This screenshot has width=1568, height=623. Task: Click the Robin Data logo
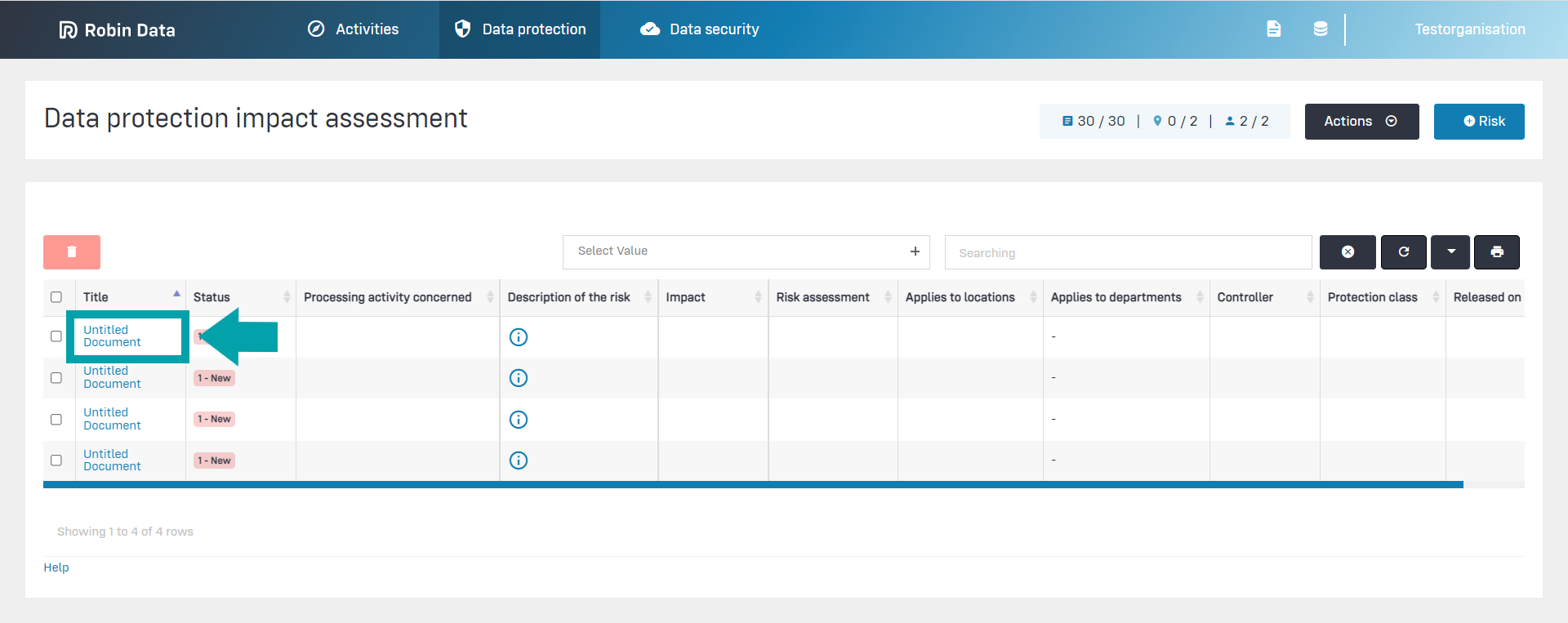(x=118, y=30)
